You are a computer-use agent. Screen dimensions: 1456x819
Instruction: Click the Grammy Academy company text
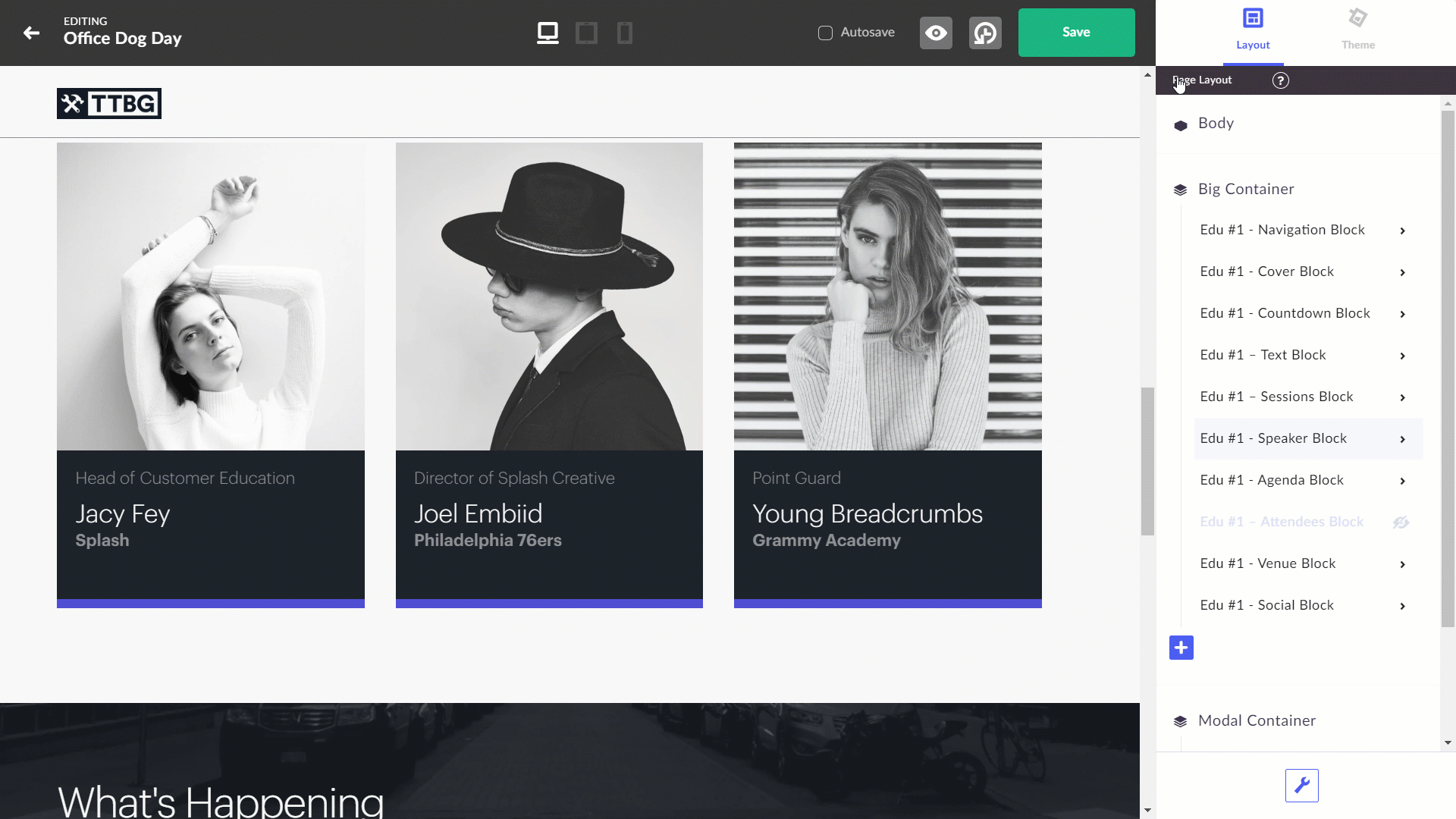click(x=827, y=541)
